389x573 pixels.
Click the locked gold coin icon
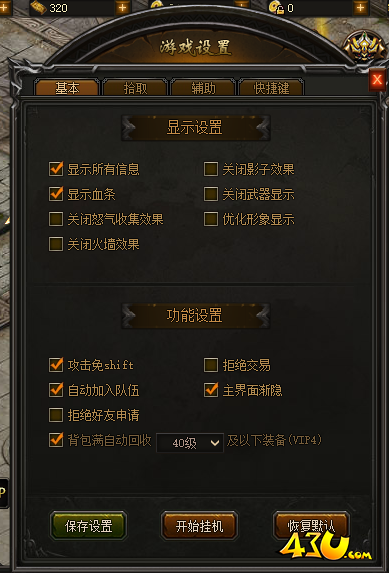pos(276,8)
